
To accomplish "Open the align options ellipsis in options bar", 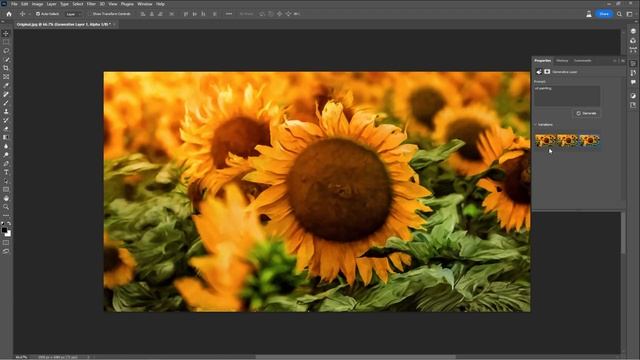I will 229,14.
